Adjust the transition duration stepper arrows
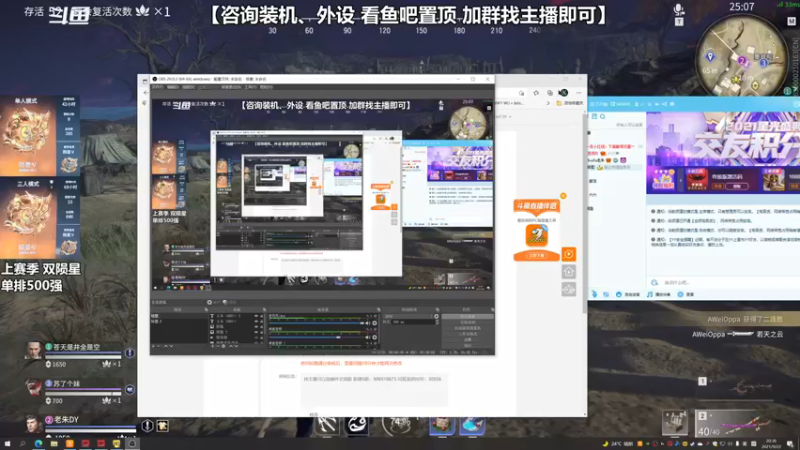Screen dimensions: 800x450 (437, 322)
